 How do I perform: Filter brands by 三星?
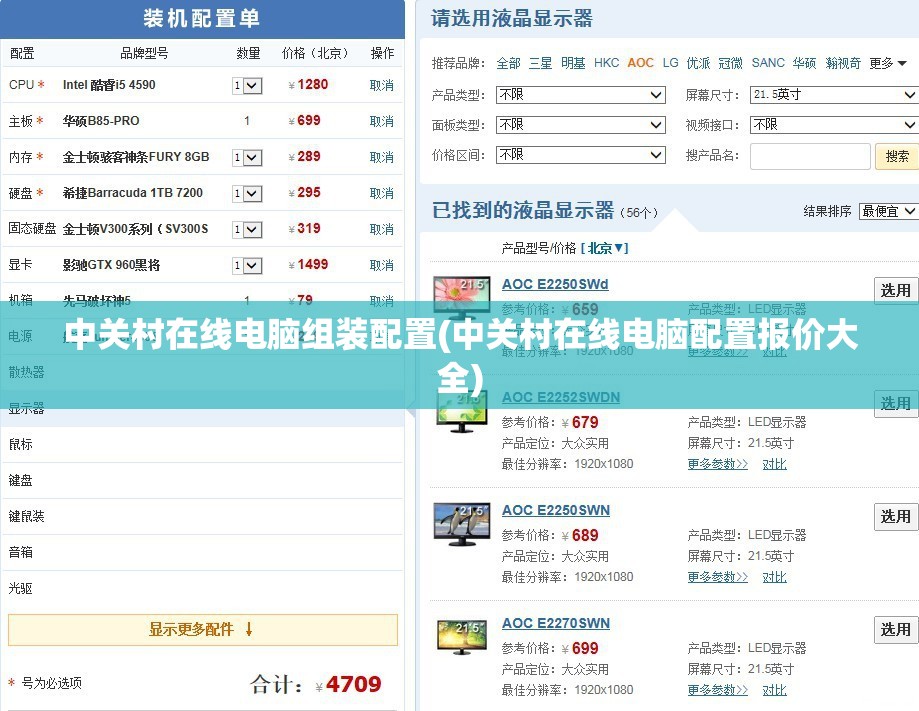tap(540, 63)
